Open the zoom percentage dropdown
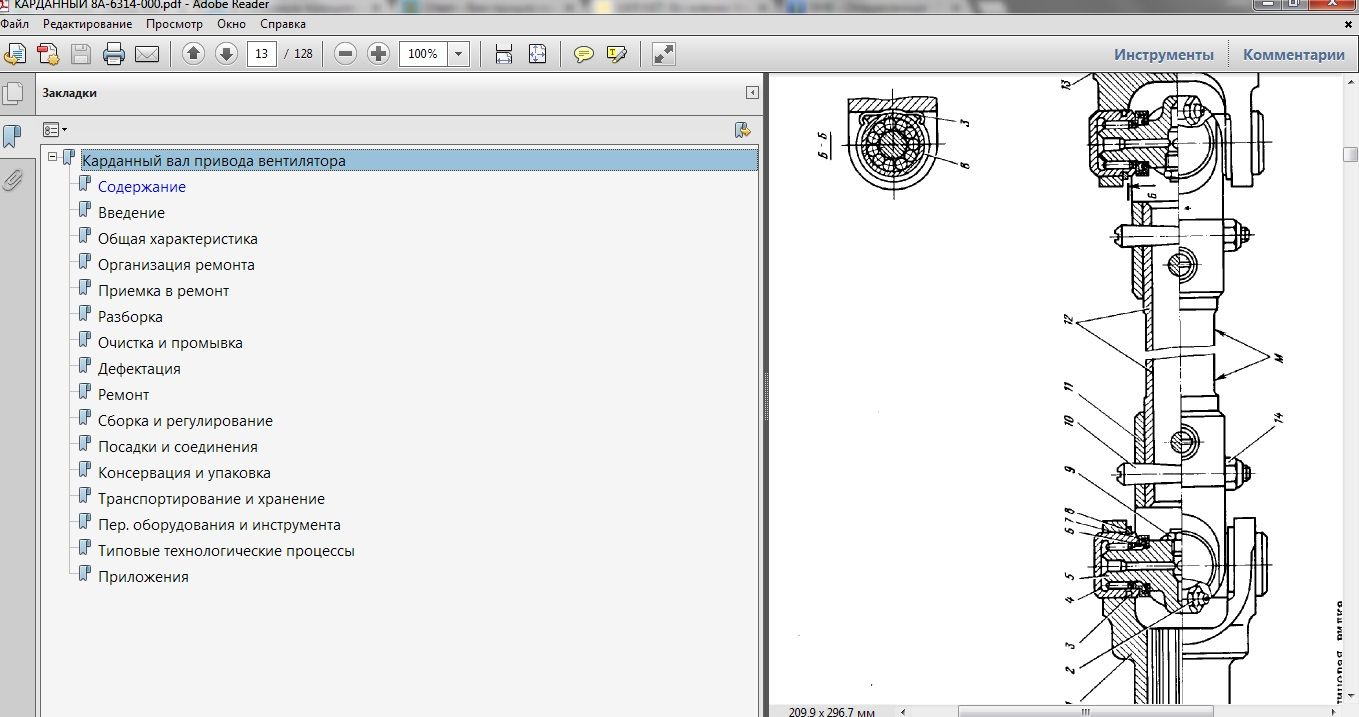1359x717 pixels. pyautogui.click(x=459, y=54)
